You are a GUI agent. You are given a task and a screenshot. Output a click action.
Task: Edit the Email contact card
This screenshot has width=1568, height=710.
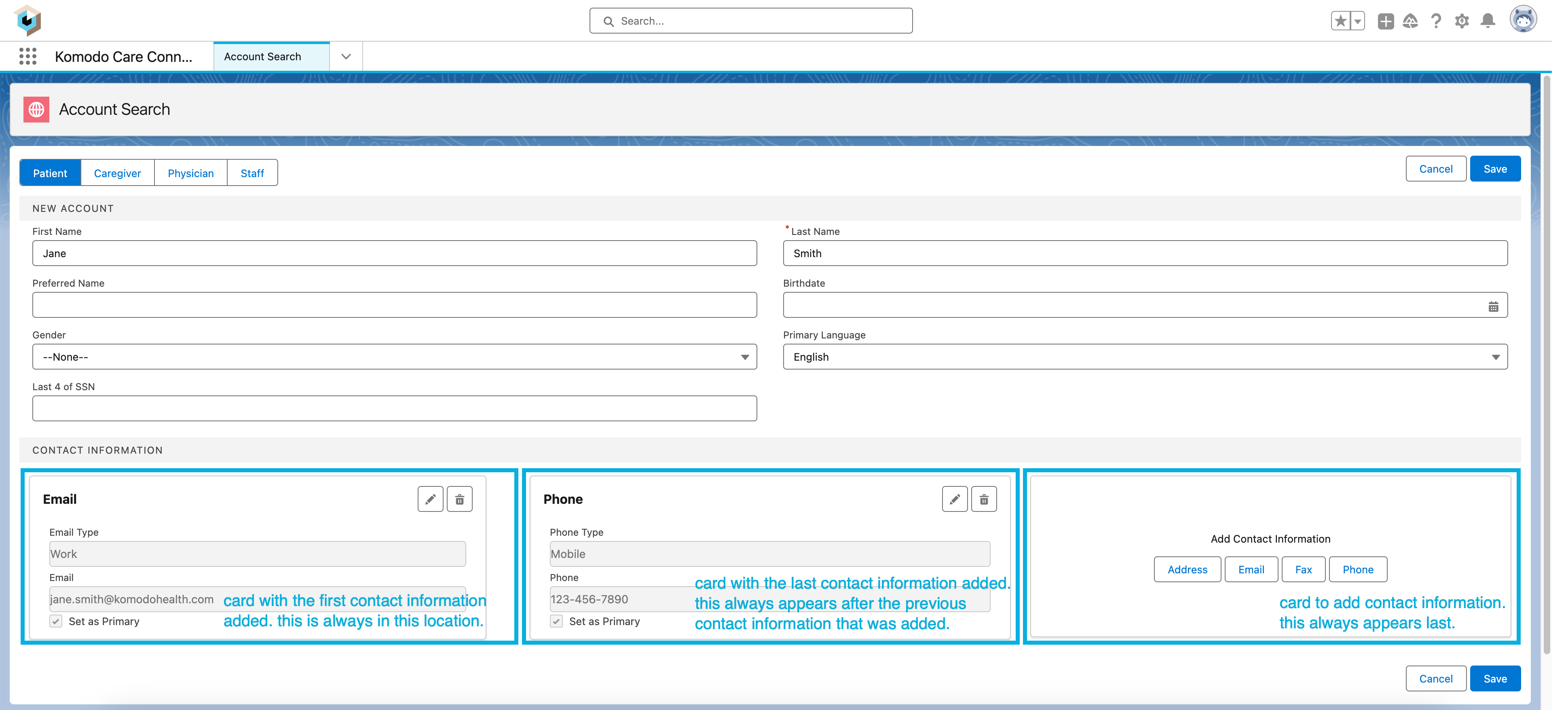pyautogui.click(x=430, y=499)
